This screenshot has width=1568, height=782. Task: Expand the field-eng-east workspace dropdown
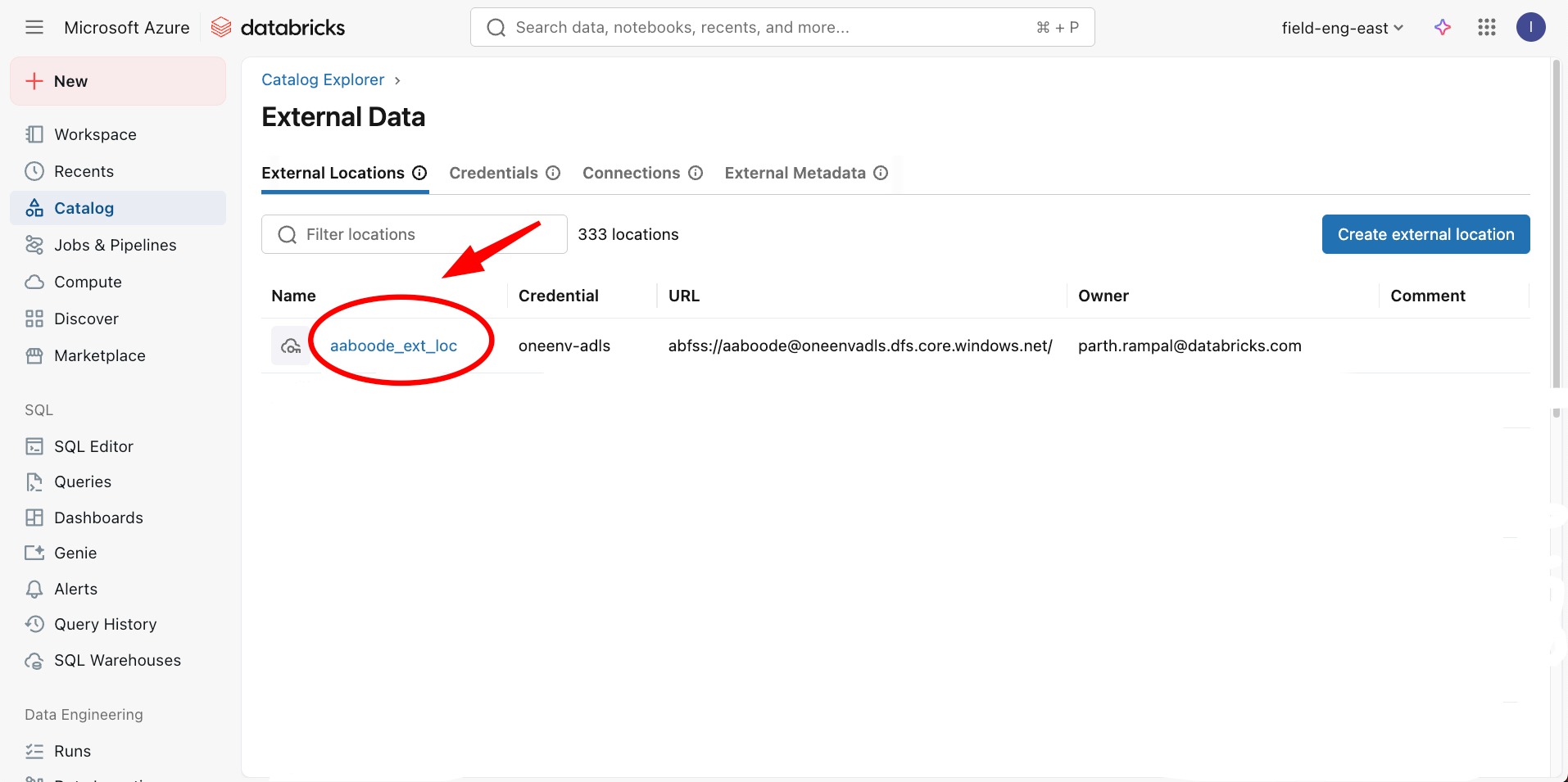click(1342, 28)
